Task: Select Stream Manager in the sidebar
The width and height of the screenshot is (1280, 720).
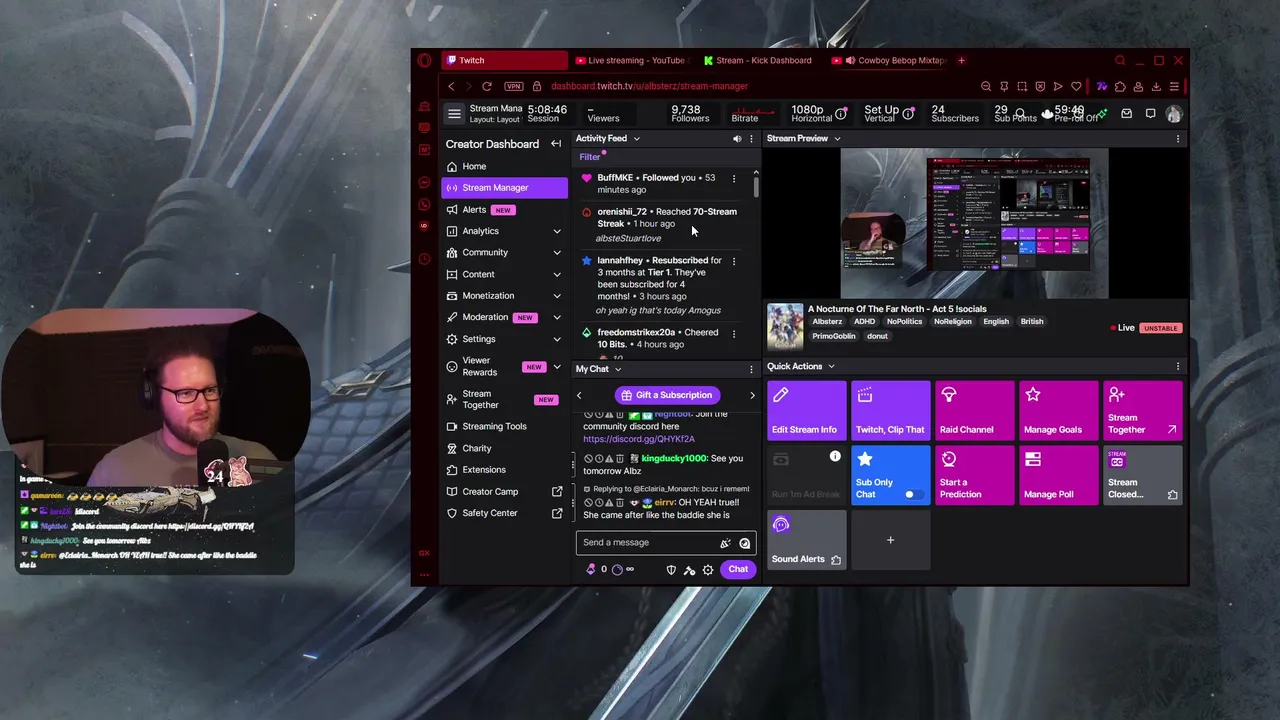Action: point(504,188)
